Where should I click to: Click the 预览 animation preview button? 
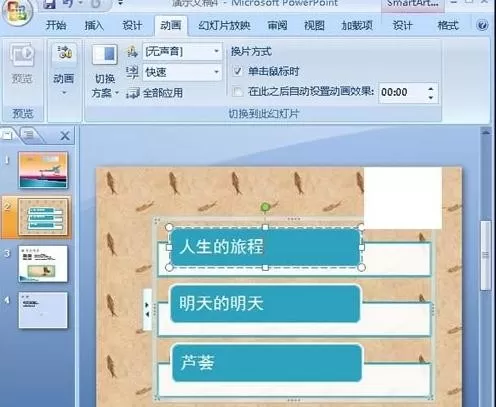click(22, 64)
